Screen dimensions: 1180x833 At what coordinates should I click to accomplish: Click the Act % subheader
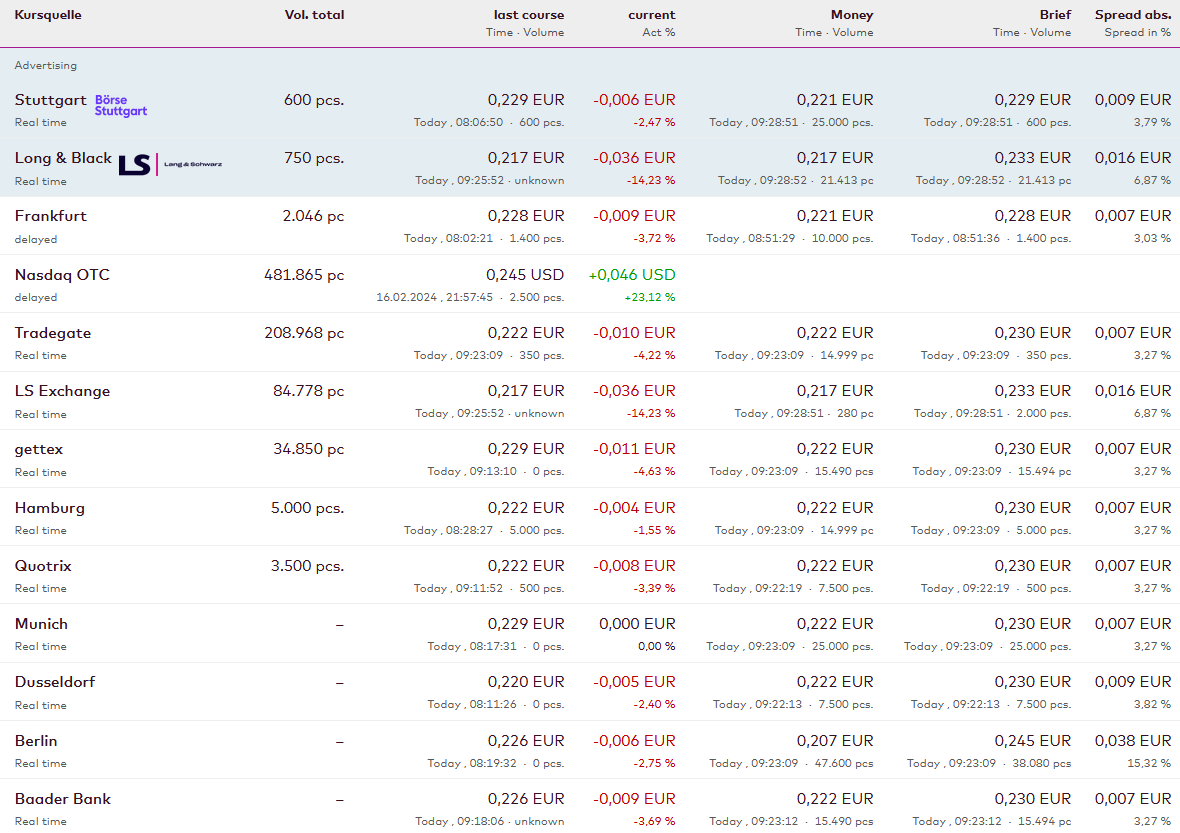point(658,32)
